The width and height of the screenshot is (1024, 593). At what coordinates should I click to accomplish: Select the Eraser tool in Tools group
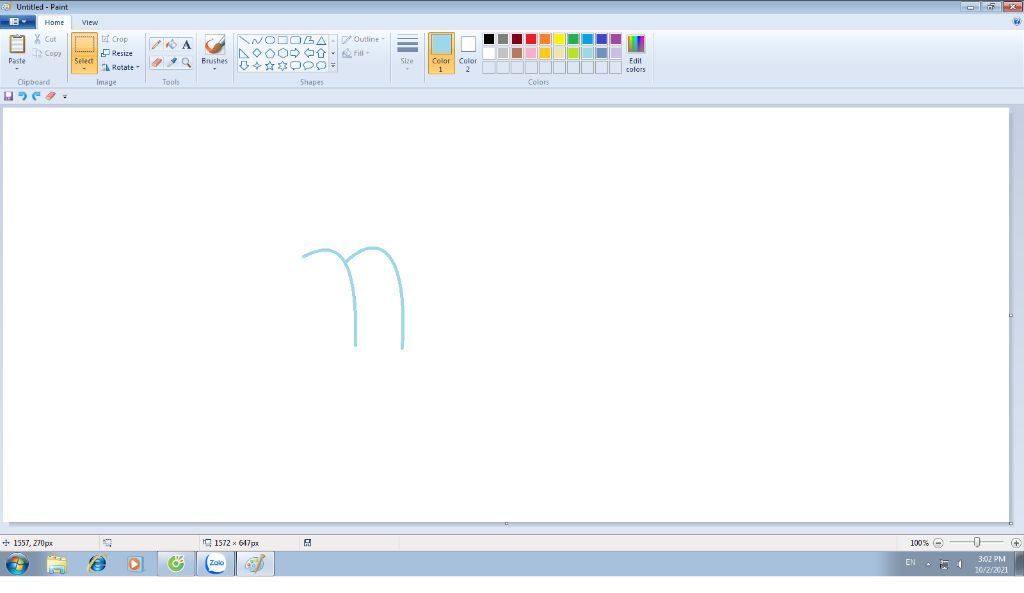tap(156, 63)
